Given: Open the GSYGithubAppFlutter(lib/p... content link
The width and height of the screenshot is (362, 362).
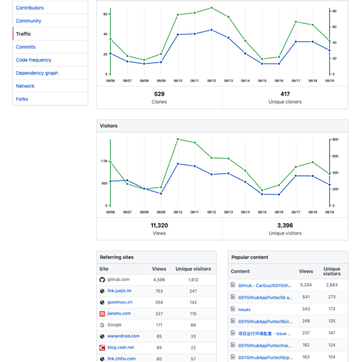Looking at the screenshot, I should (x=265, y=357).
